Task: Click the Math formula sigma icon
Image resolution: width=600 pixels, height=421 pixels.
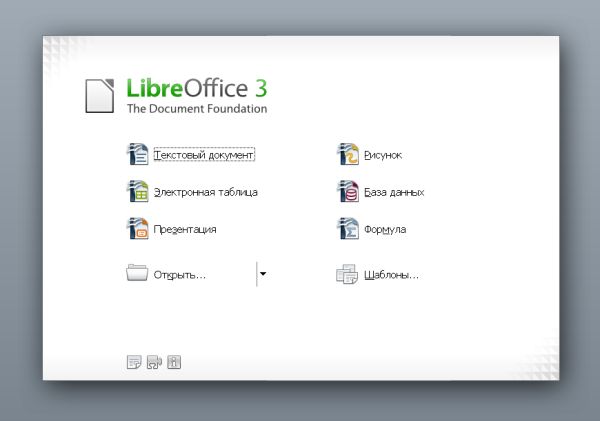Action: (348, 228)
